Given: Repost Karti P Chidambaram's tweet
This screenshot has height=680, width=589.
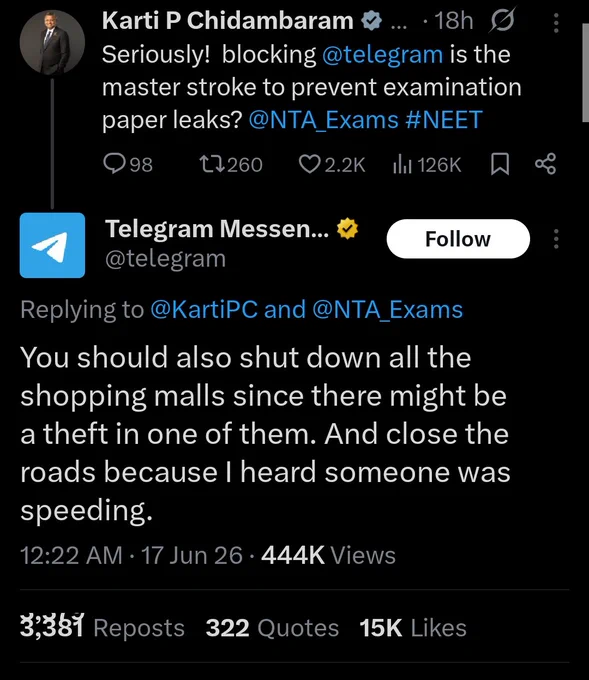Looking at the screenshot, I should click(231, 165).
